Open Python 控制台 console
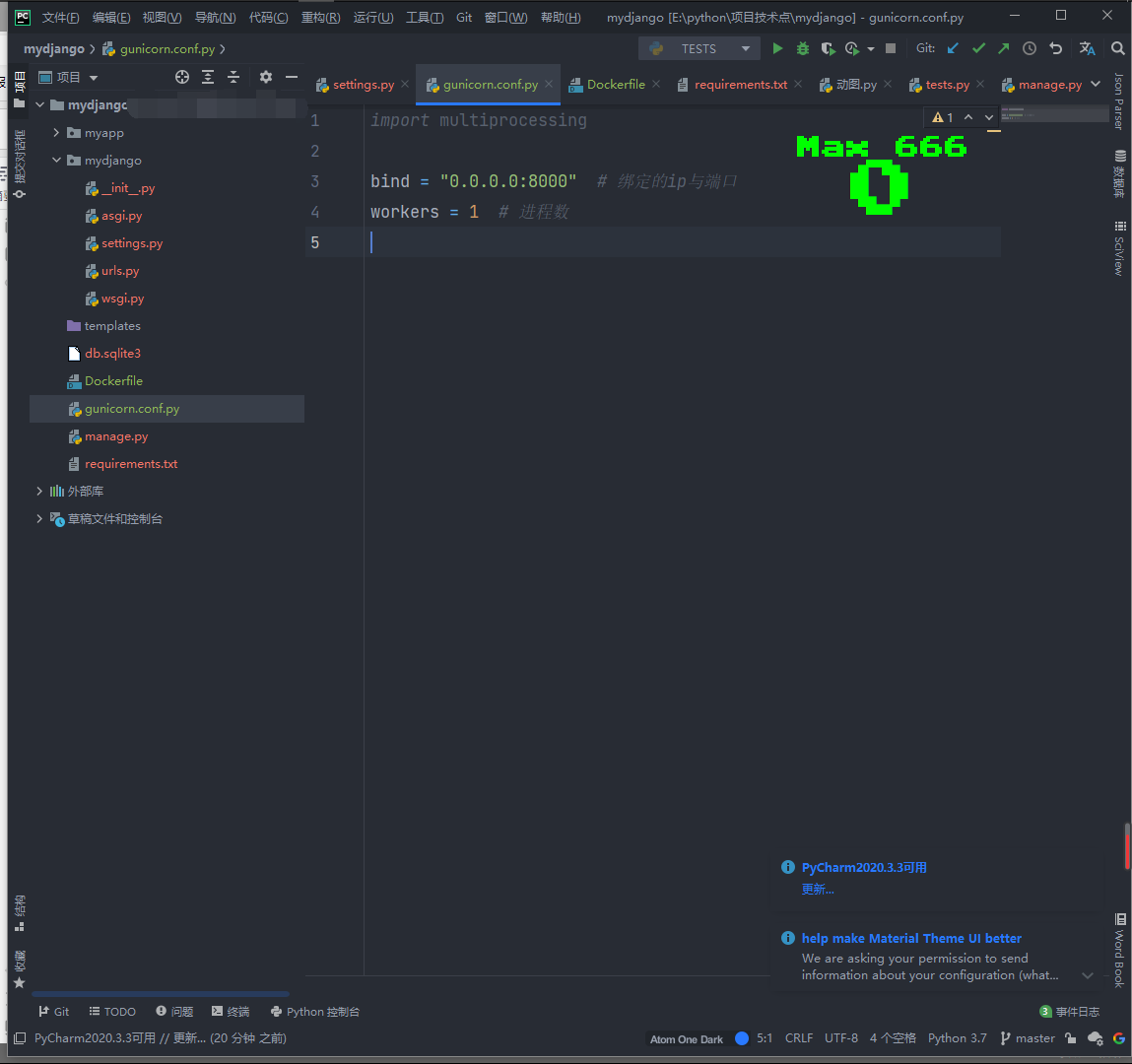Image resolution: width=1132 pixels, height=1064 pixels. point(314,1012)
